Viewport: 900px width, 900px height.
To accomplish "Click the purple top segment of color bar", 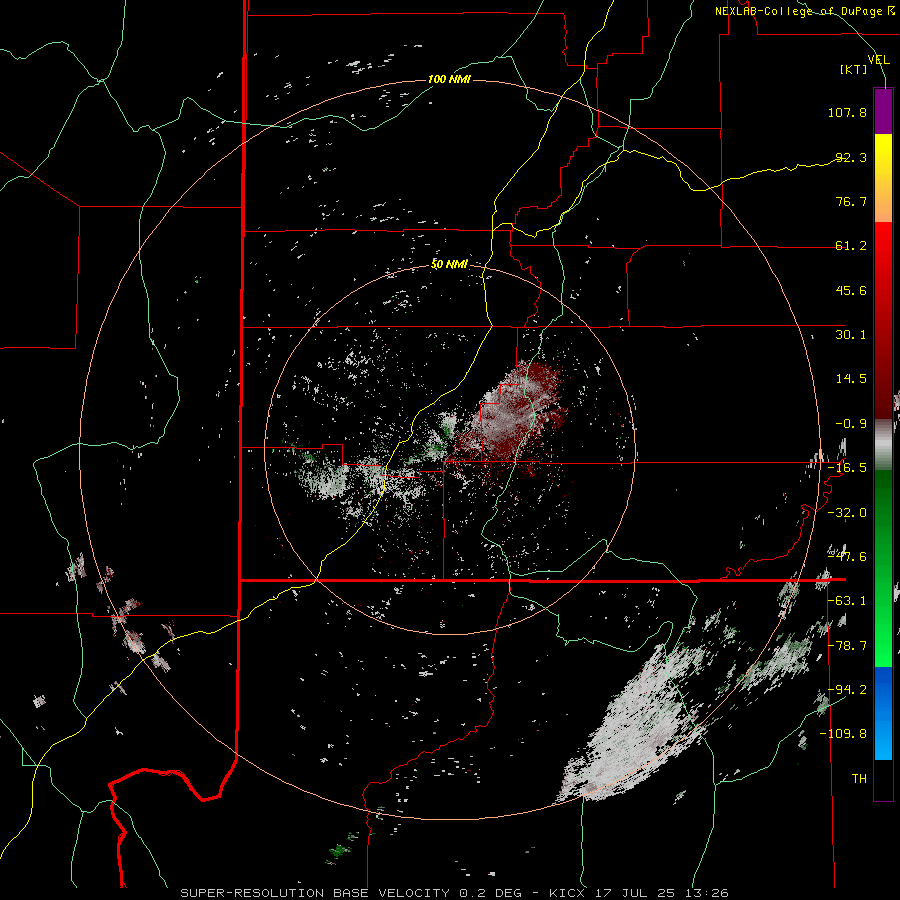I will 883,111.
